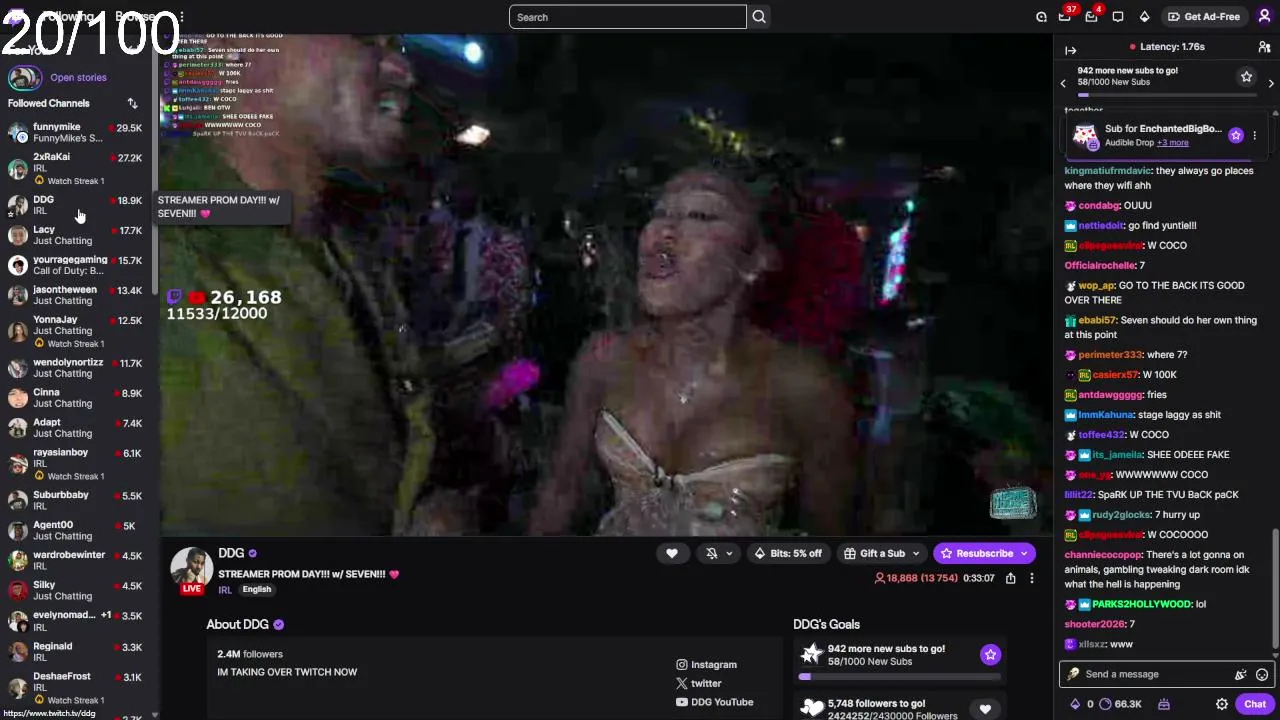Open the clock icon beside the notification inbox
Viewport: 1280px width, 720px height.
click(1041, 17)
